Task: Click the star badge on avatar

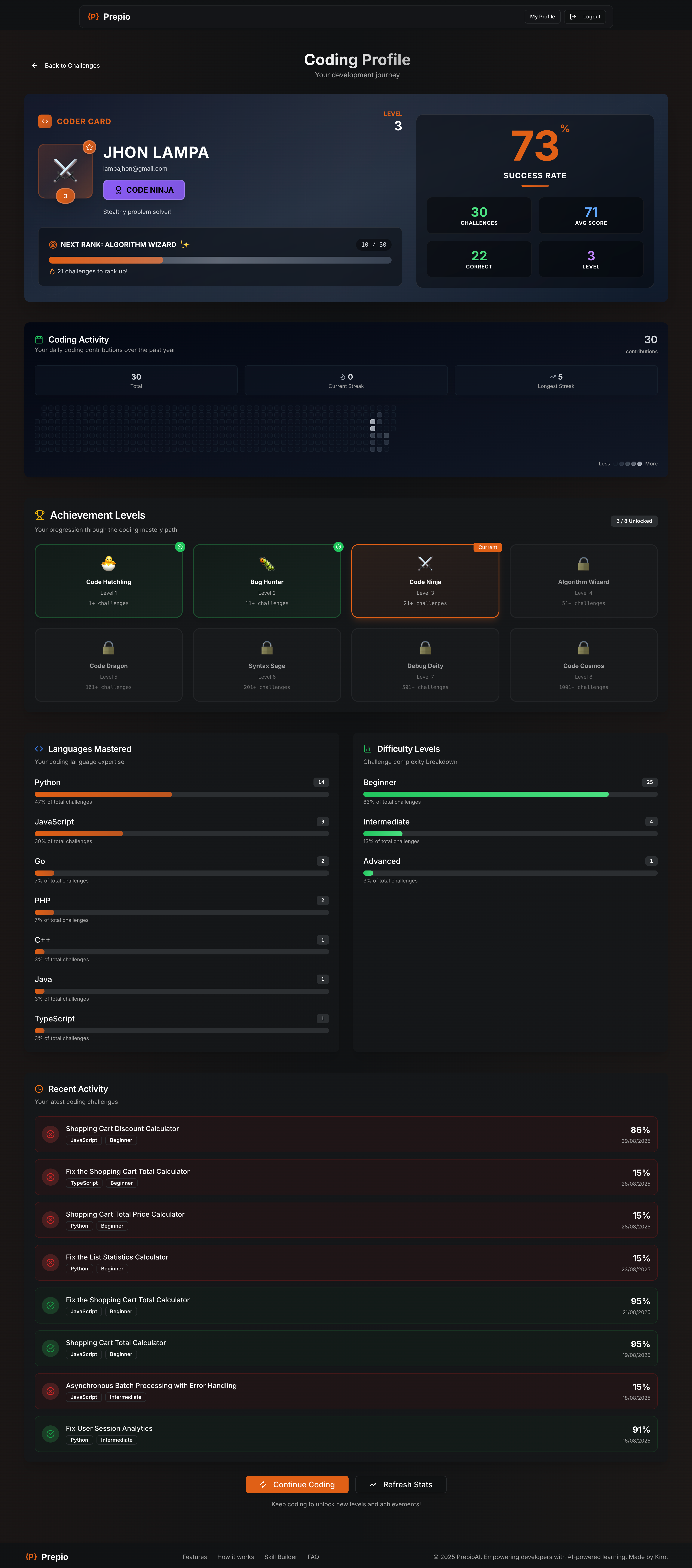Action: pos(89,147)
